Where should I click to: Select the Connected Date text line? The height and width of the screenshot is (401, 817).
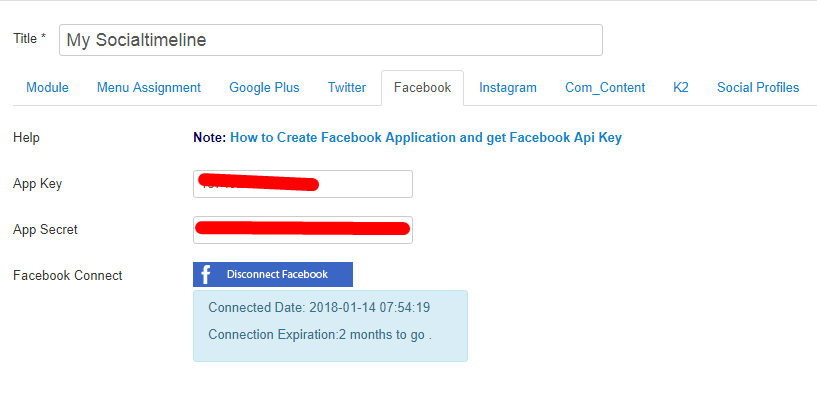[319, 308]
